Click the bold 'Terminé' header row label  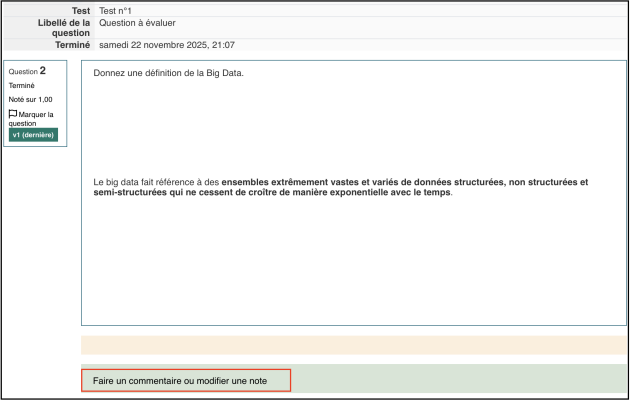71,45
